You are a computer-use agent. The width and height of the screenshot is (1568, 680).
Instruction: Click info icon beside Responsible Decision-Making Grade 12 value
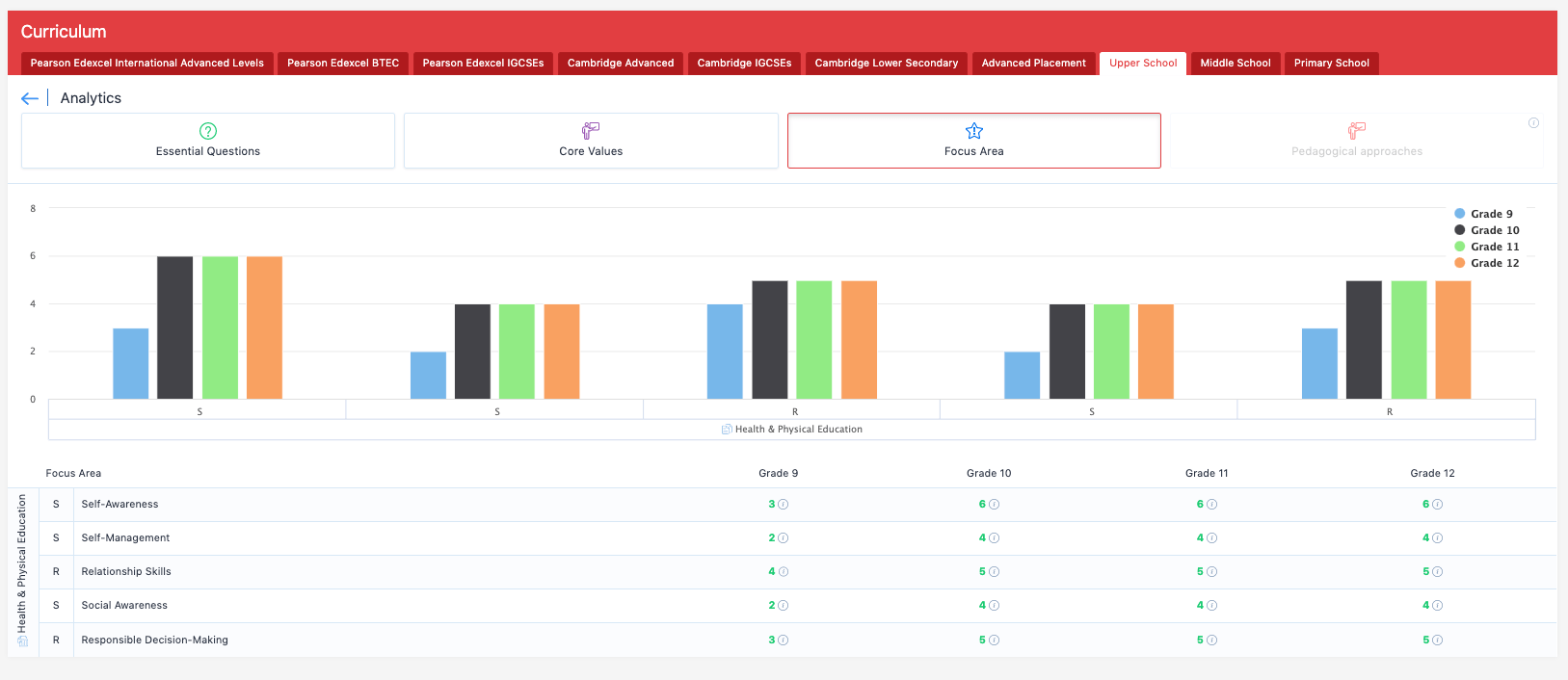point(1438,641)
